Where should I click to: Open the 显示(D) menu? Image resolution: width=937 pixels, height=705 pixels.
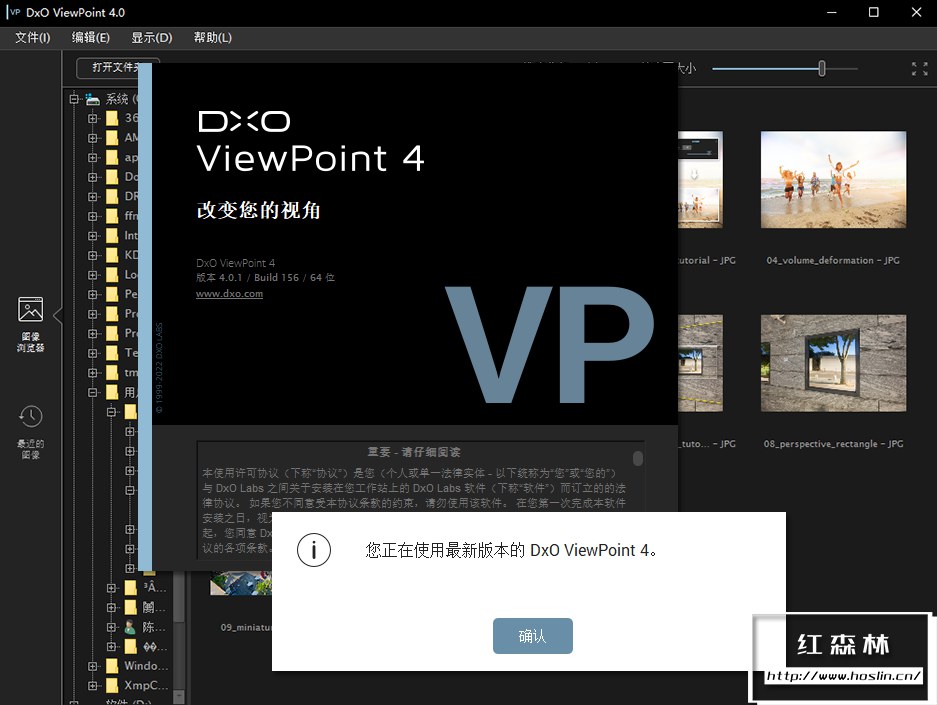[x=152, y=38]
